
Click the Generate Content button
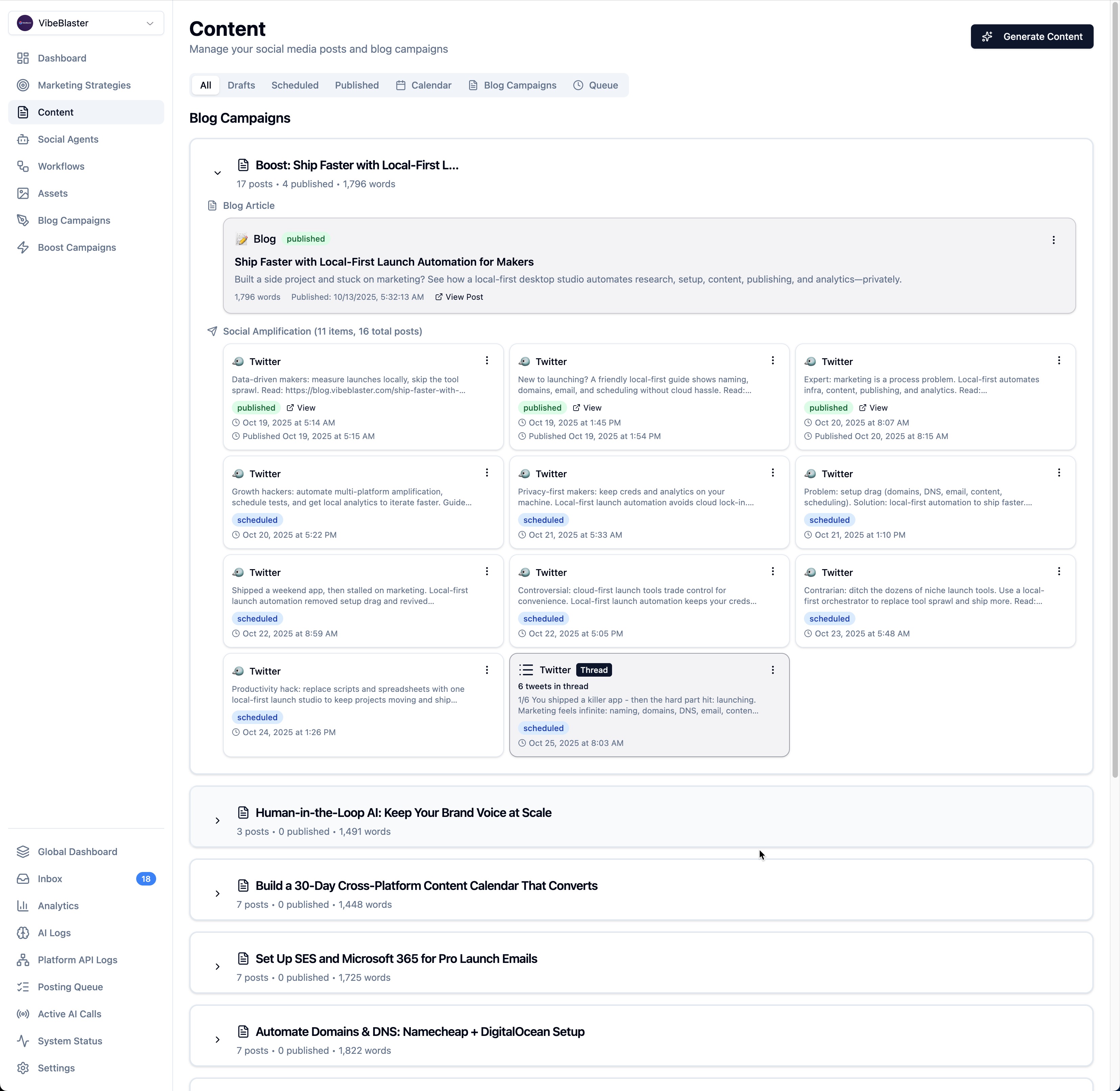click(x=1032, y=36)
